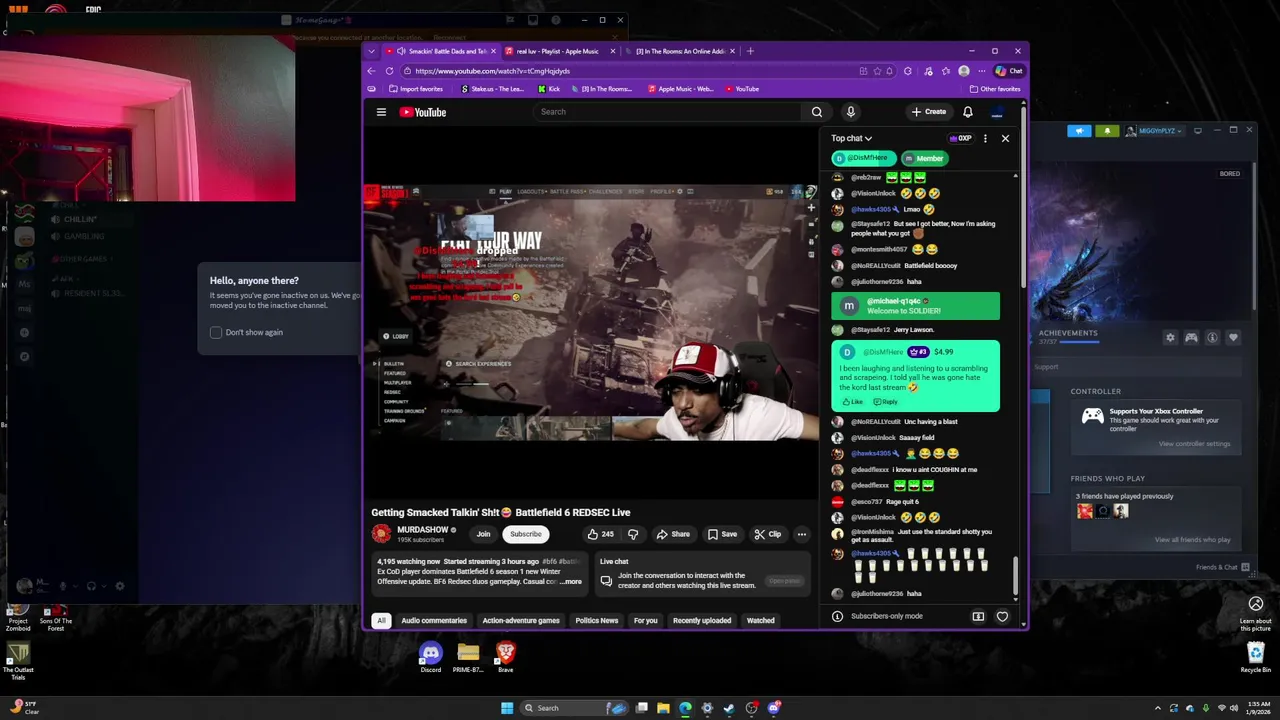
Task: Select the All filter chip
Action: [381, 620]
